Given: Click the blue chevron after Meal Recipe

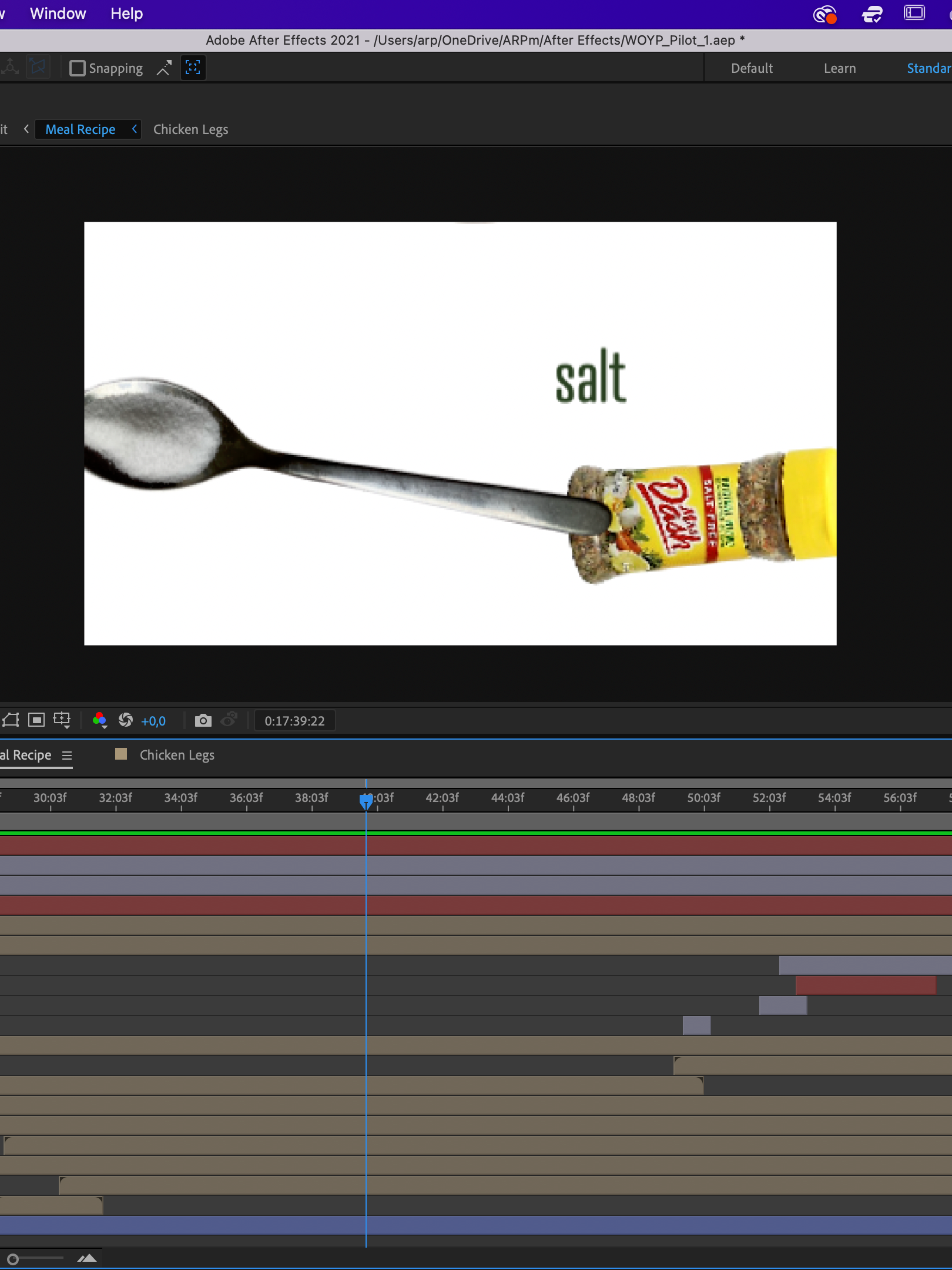Looking at the screenshot, I should coord(135,129).
